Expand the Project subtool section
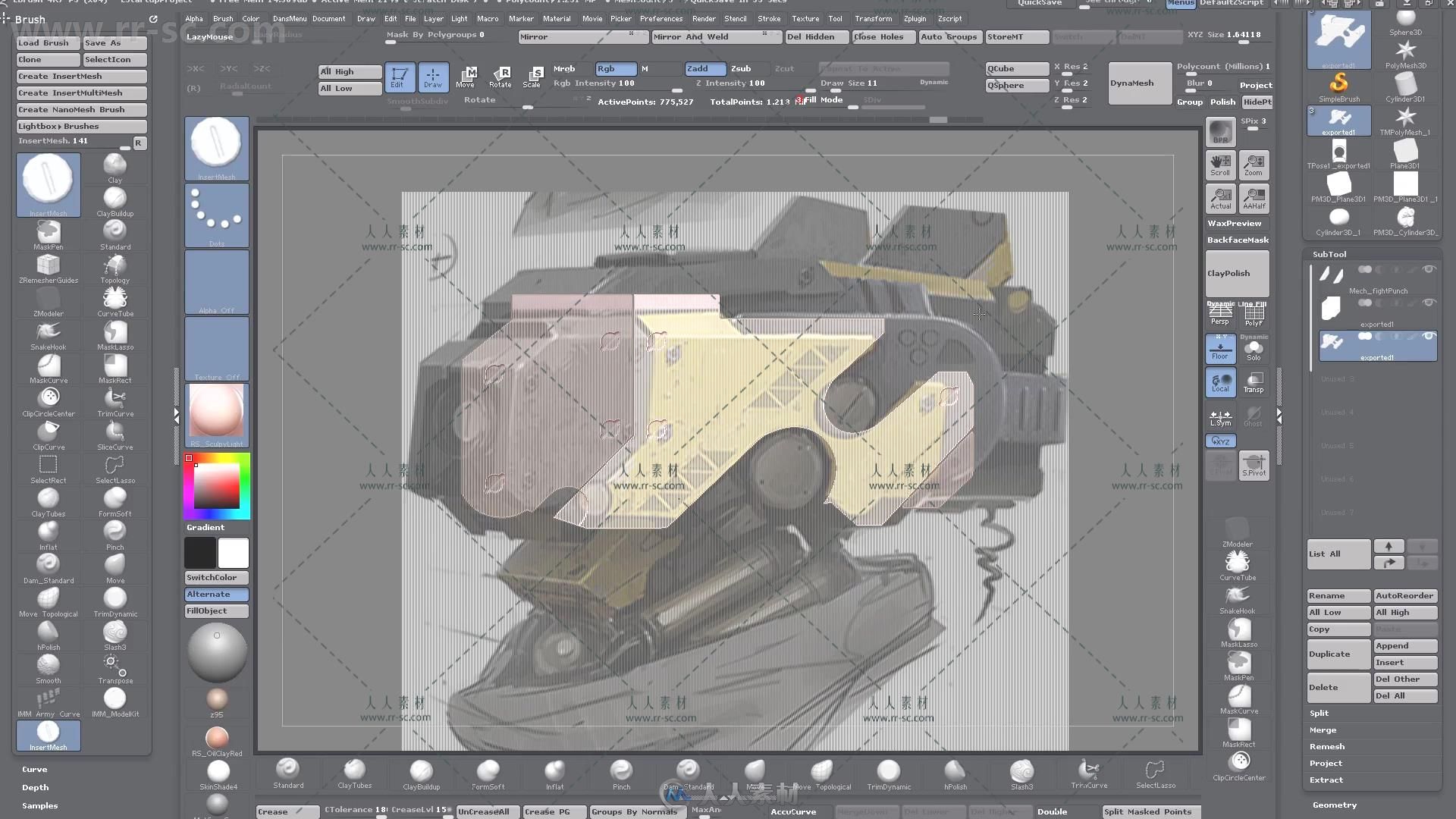 (x=1326, y=763)
